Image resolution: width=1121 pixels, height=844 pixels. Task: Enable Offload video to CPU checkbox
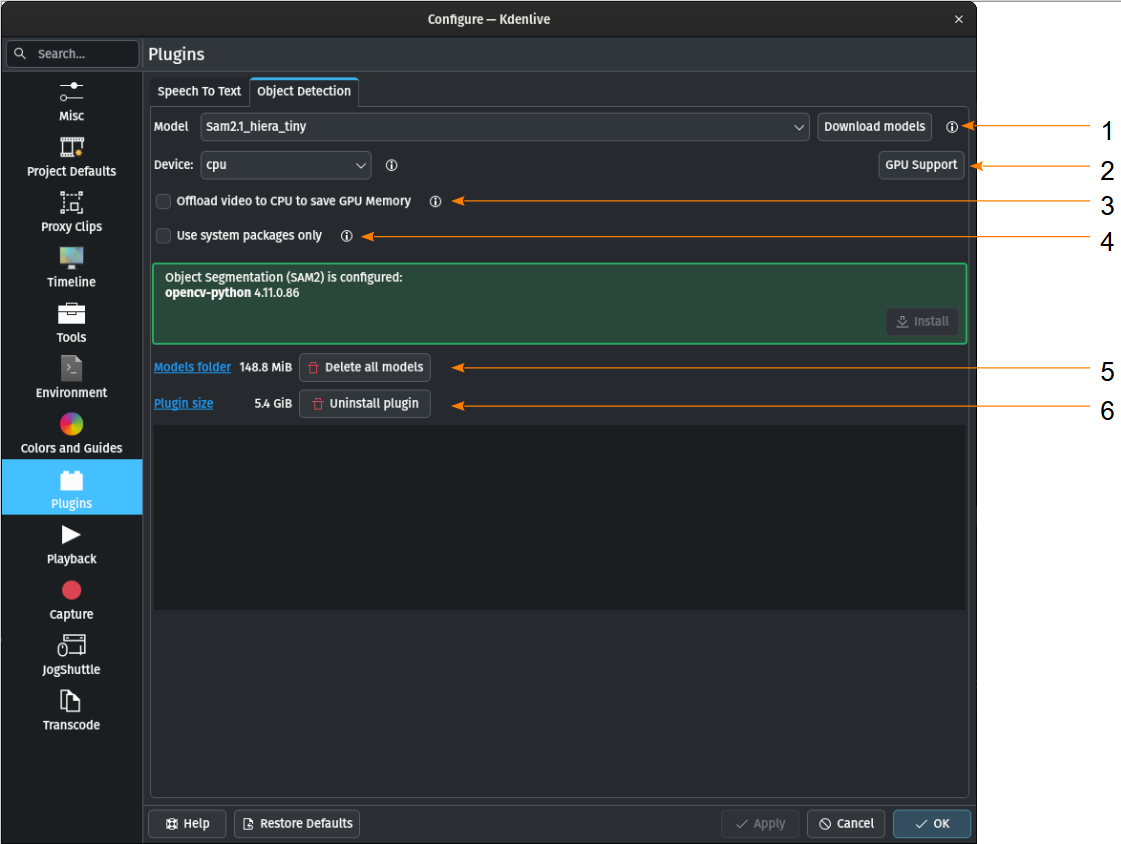(164, 202)
